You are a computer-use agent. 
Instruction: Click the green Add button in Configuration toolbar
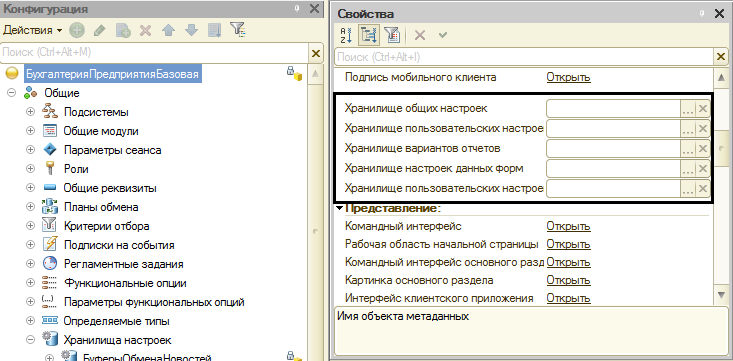click(x=77, y=31)
